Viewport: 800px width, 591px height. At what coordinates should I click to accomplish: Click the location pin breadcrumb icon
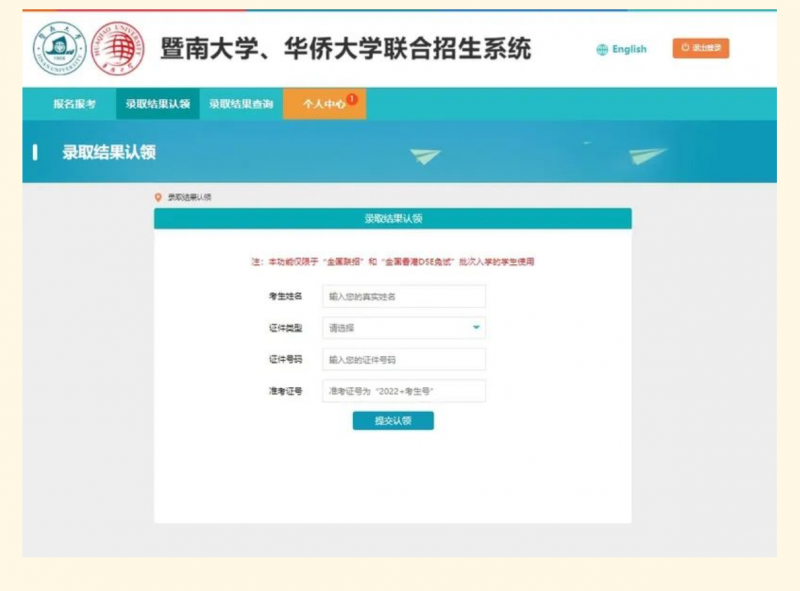coord(158,198)
